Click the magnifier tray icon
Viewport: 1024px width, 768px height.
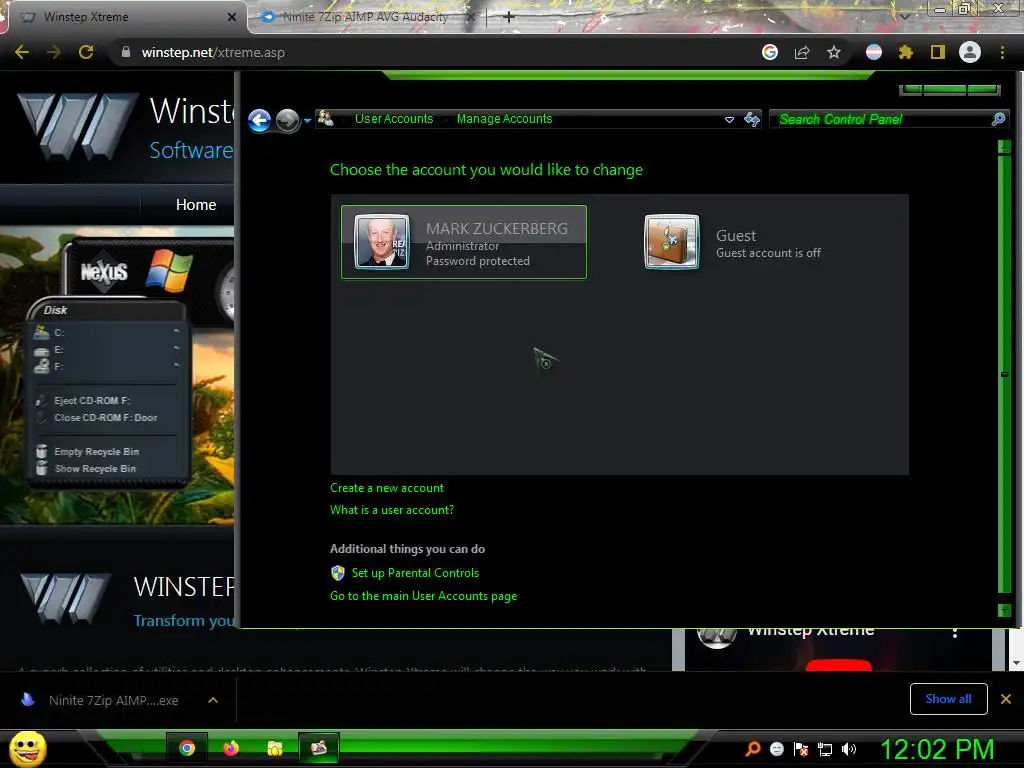(x=752, y=749)
